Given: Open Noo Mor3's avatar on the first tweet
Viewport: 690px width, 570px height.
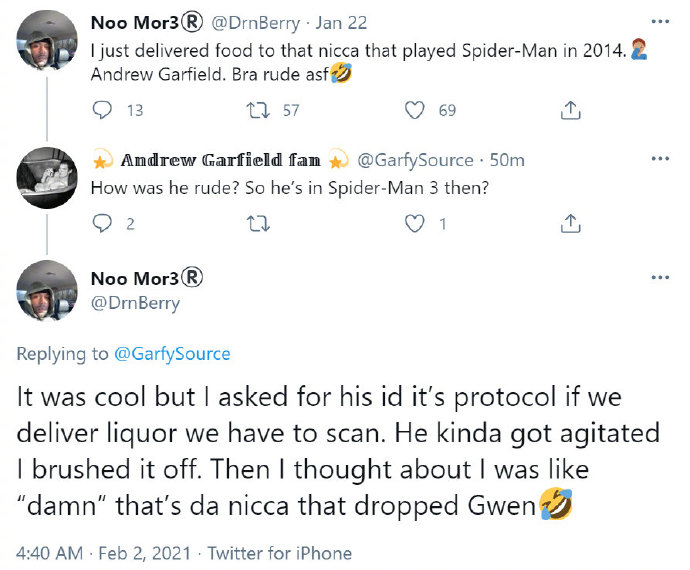Looking at the screenshot, I should (x=48, y=41).
